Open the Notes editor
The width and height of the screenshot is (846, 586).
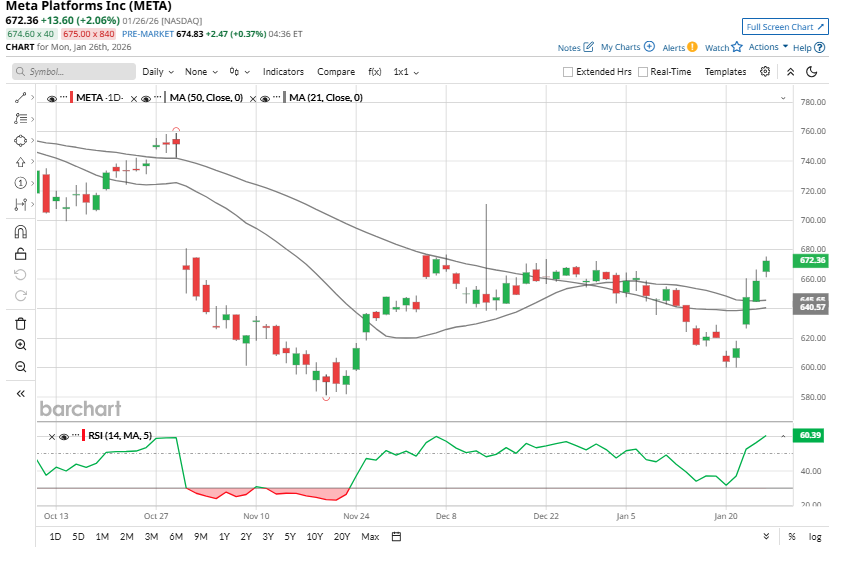point(576,47)
